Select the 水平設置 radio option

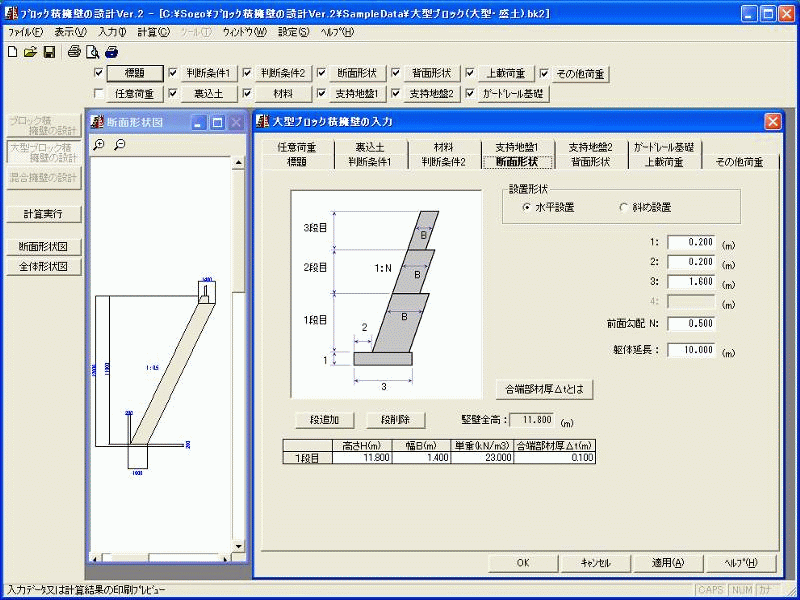(x=526, y=207)
